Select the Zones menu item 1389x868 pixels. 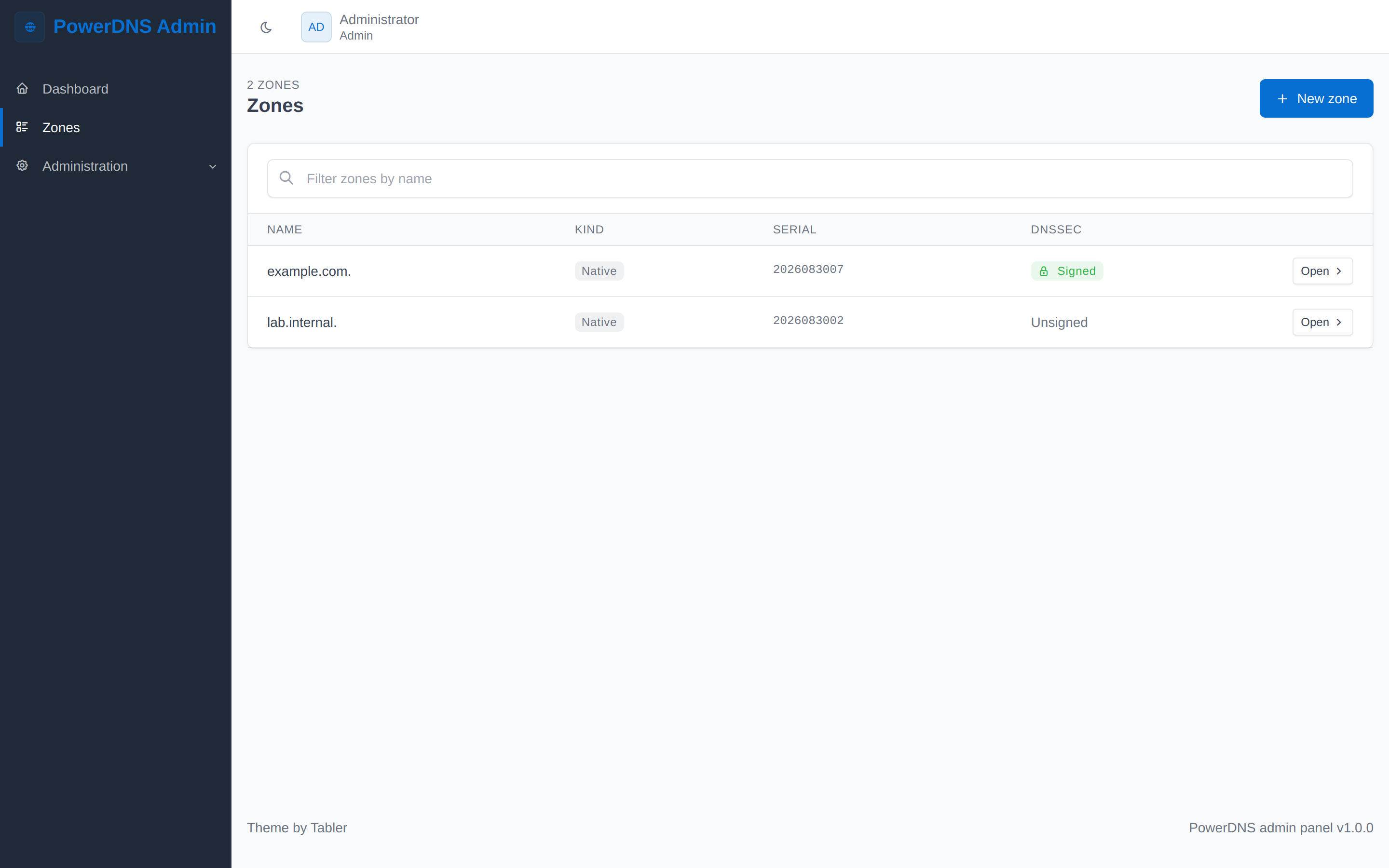[x=115, y=127]
